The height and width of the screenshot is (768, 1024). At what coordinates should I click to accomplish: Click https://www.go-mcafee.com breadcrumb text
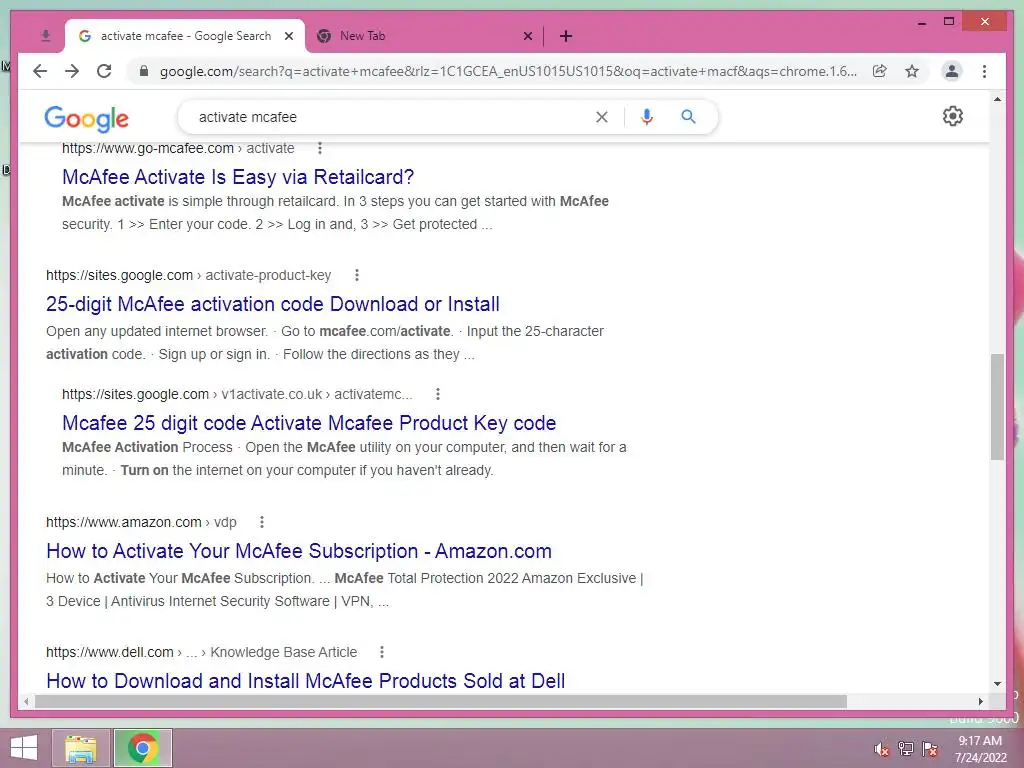(x=148, y=148)
